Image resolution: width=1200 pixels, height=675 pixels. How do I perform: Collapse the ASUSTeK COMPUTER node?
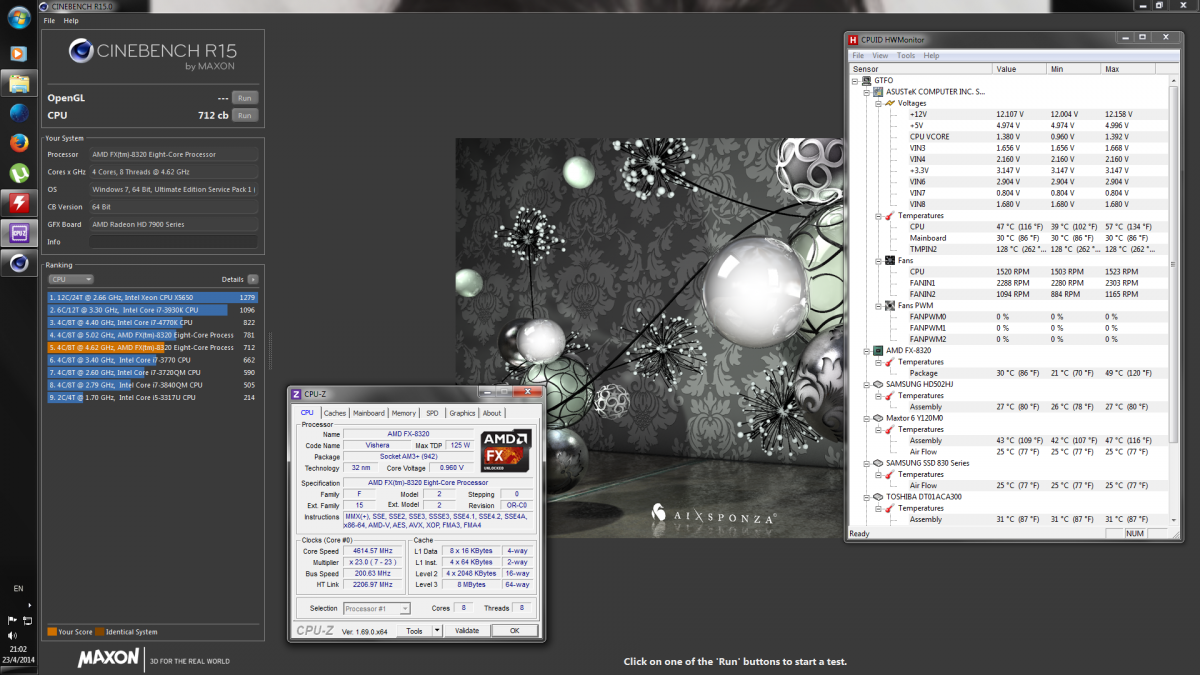[x=866, y=91]
